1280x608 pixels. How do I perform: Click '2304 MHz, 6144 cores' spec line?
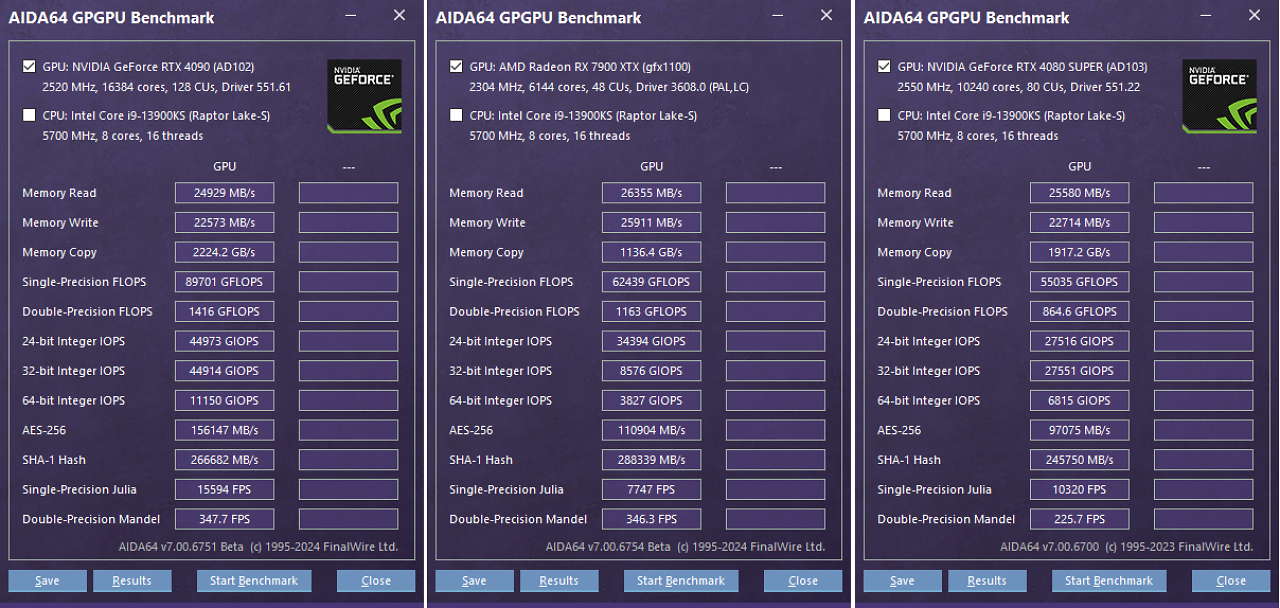(x=609, y=87)
